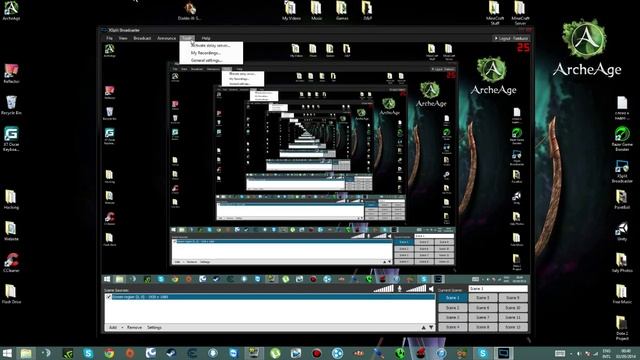The height and width of the screenshot is (360, 640).
Task: Select XSplit Broadcaster shortcut on real desktop right column
Action: coord(622,171)
